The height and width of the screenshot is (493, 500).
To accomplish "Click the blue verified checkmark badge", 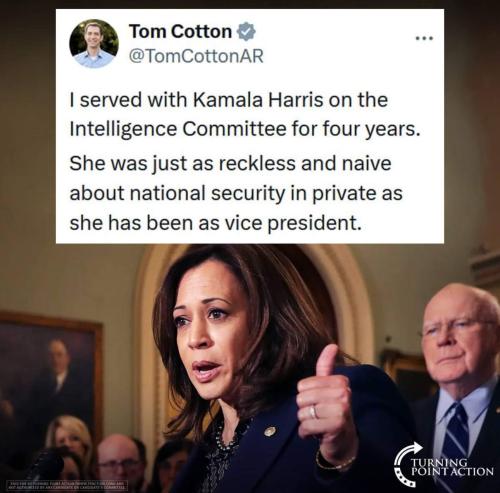I will 246,32.
